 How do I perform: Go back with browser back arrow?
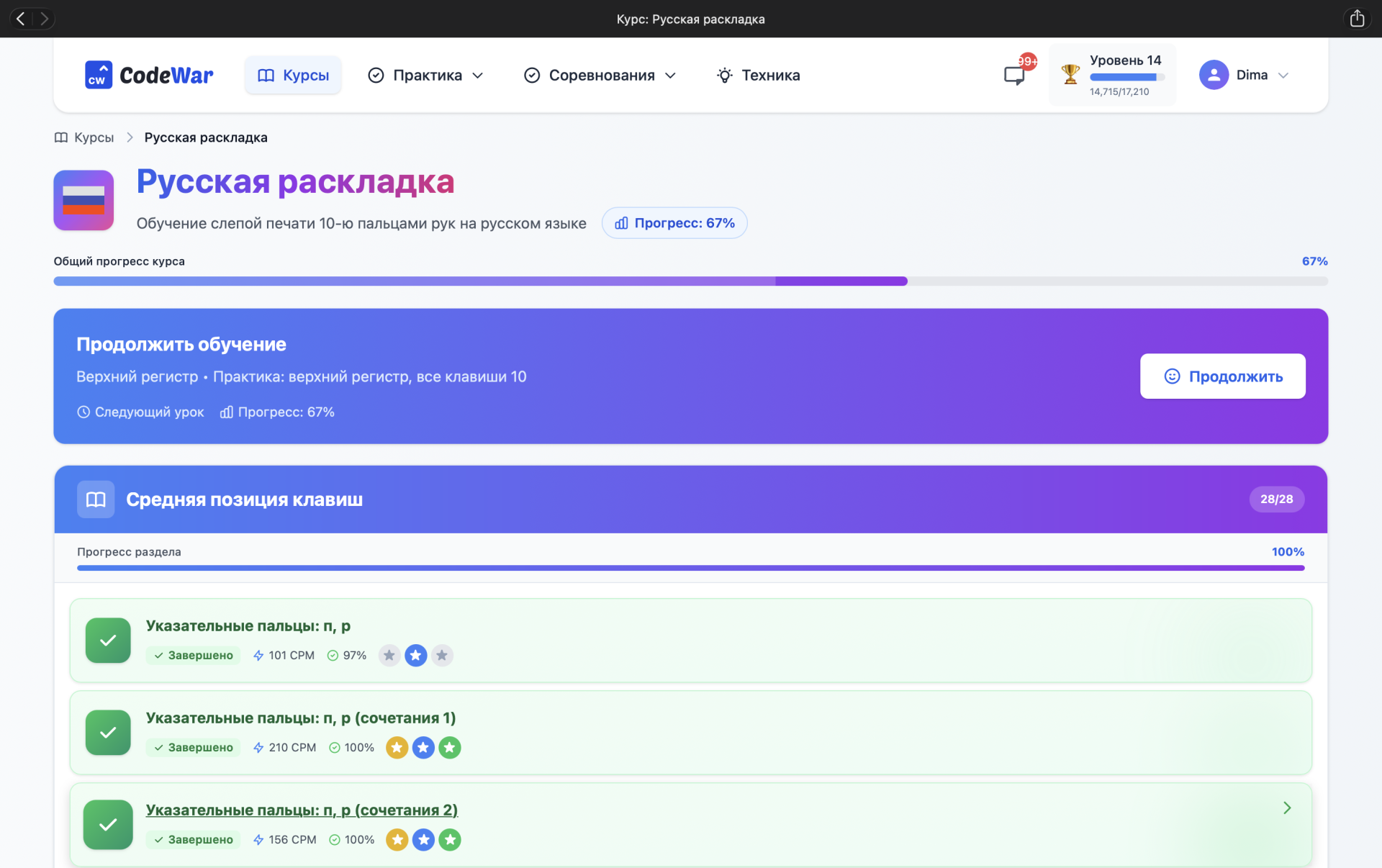[x=21, y=19]
